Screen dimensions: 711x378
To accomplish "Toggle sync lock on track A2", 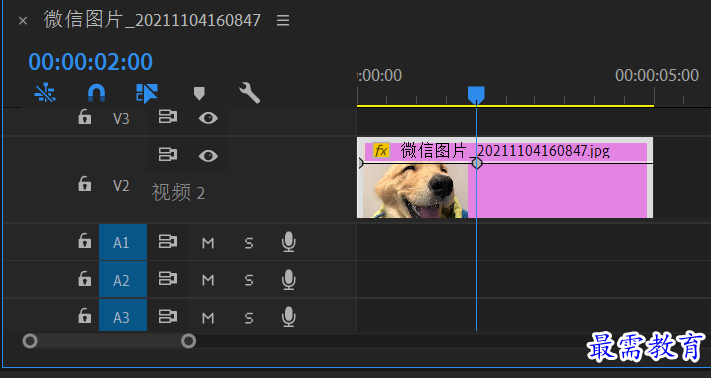I will pyautogui.click(x=167, y=278).
